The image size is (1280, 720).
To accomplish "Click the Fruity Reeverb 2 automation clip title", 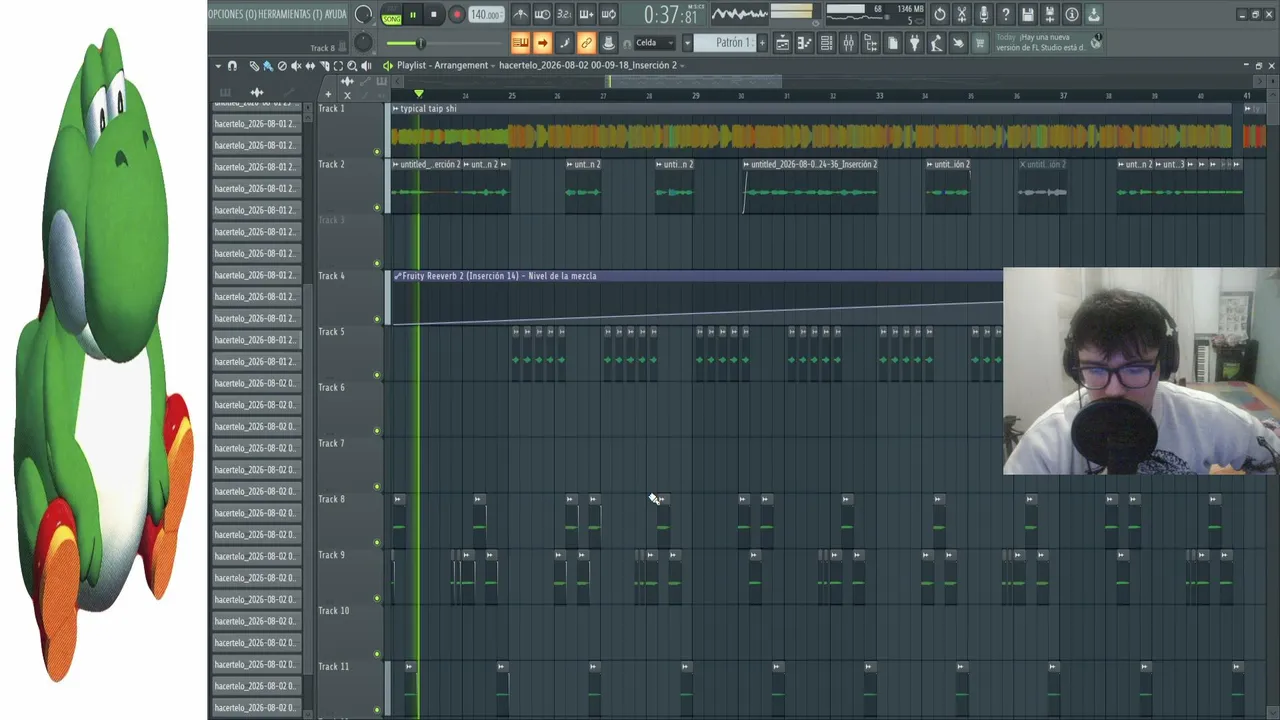I will coord(497,276).
